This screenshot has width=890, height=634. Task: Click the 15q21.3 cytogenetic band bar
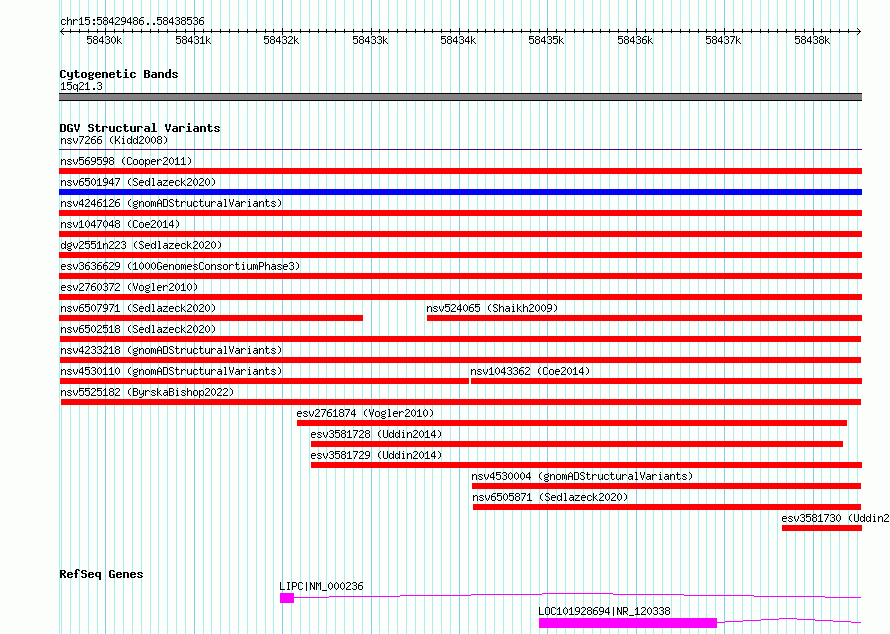tap(460, 97)
